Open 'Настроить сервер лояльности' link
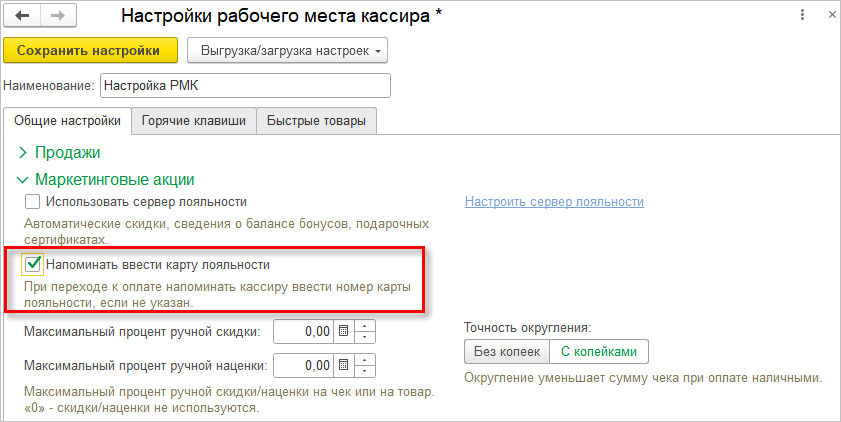The width and height of the screenshot is (841, 422). point(554,202)
